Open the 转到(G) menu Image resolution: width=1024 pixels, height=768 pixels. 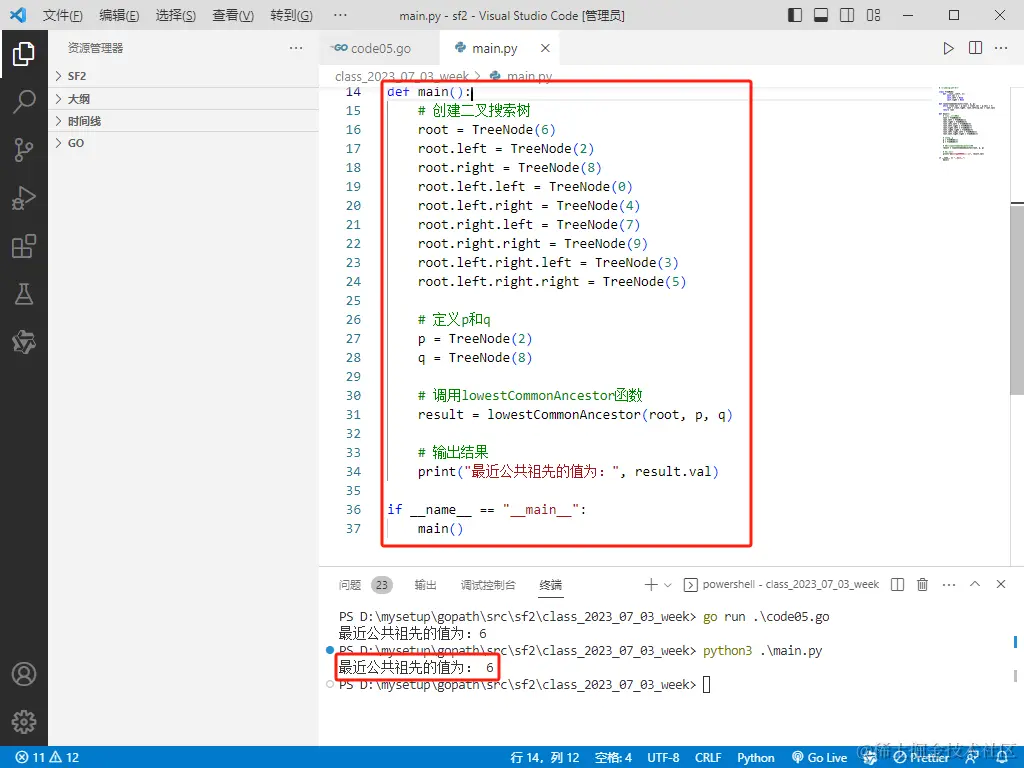pyautogui.click(x=291, y=15)
